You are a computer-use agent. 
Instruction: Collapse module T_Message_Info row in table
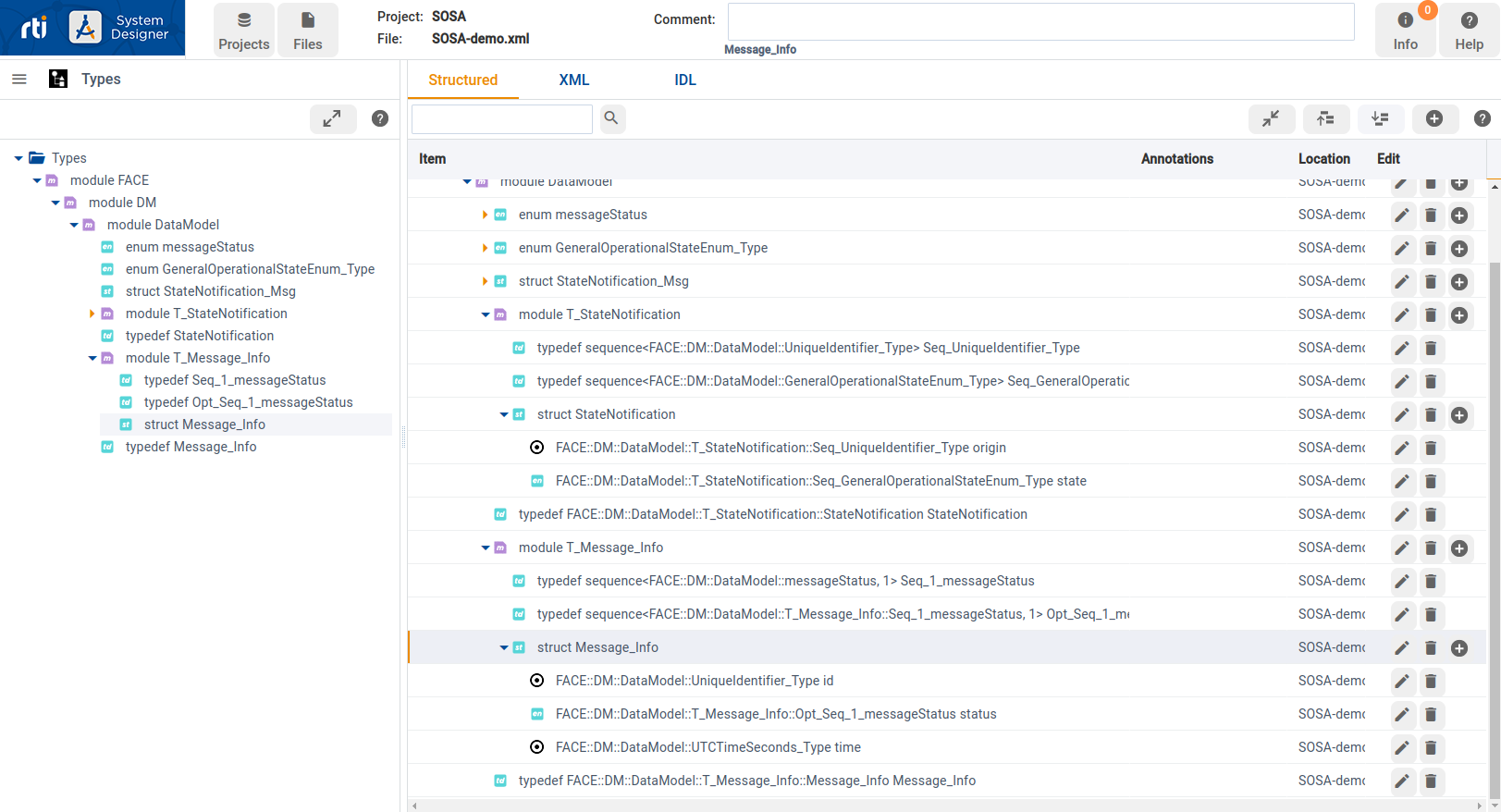pyautogui.click(x=485, y=547)
